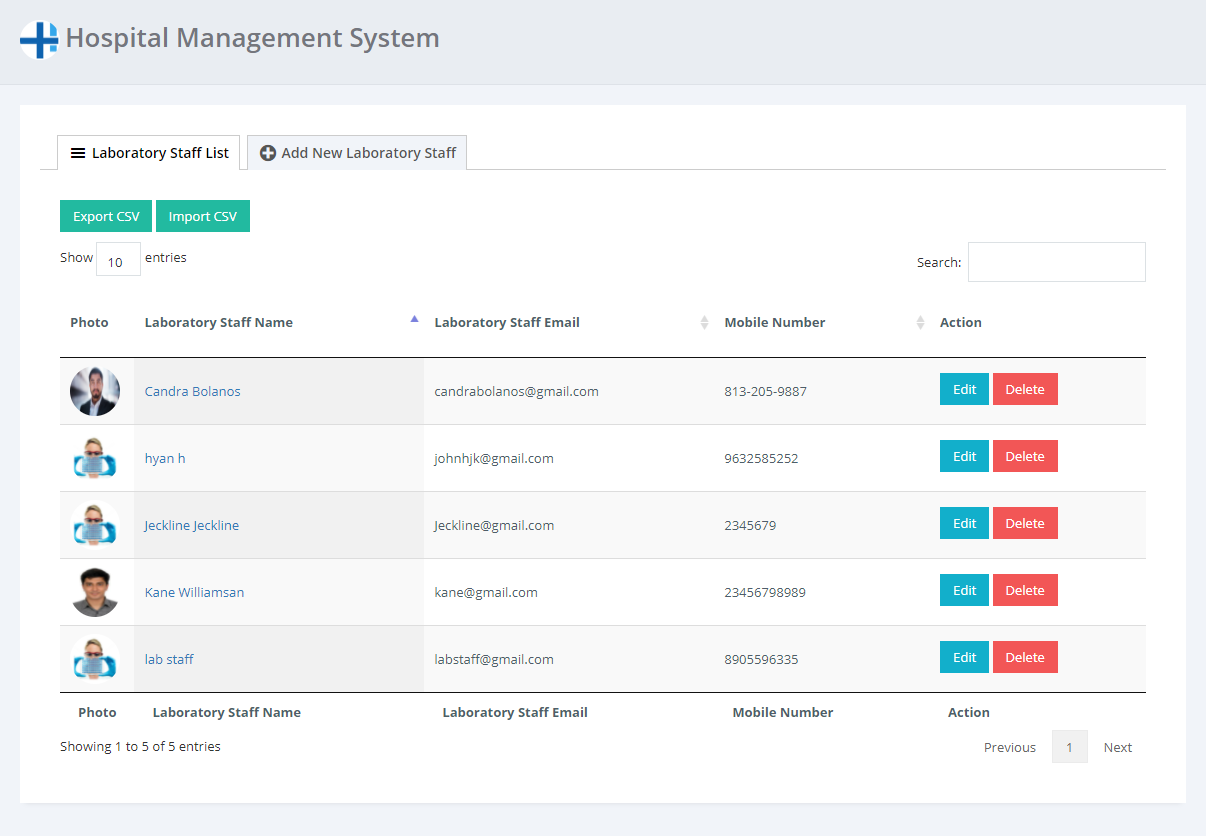1206x836 pixels.
Task: Sort by Laboratory Staff Email arrows
Action: [704, 322]
